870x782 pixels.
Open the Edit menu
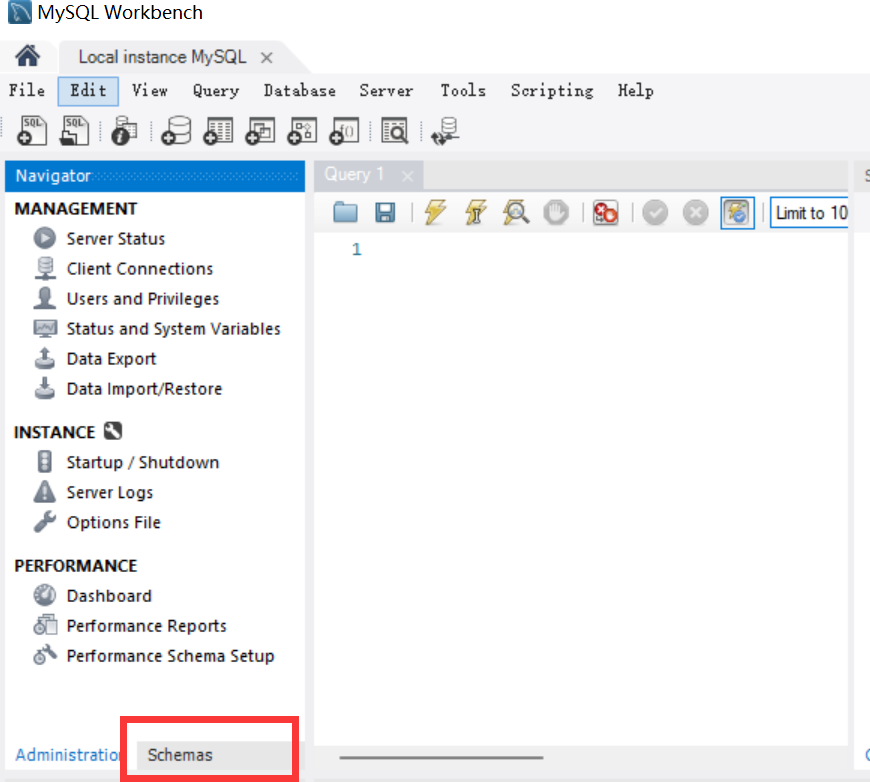point(88,91)
